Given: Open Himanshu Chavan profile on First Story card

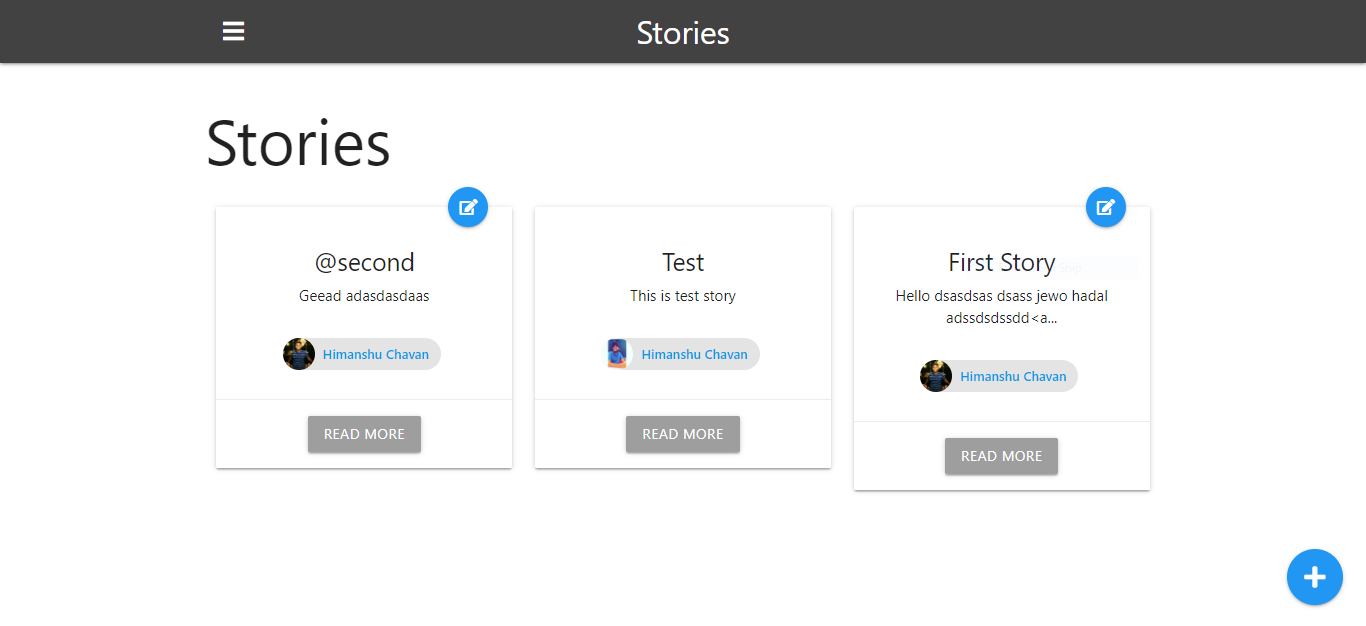Looking at the screenshot, I should (1013, 376).
